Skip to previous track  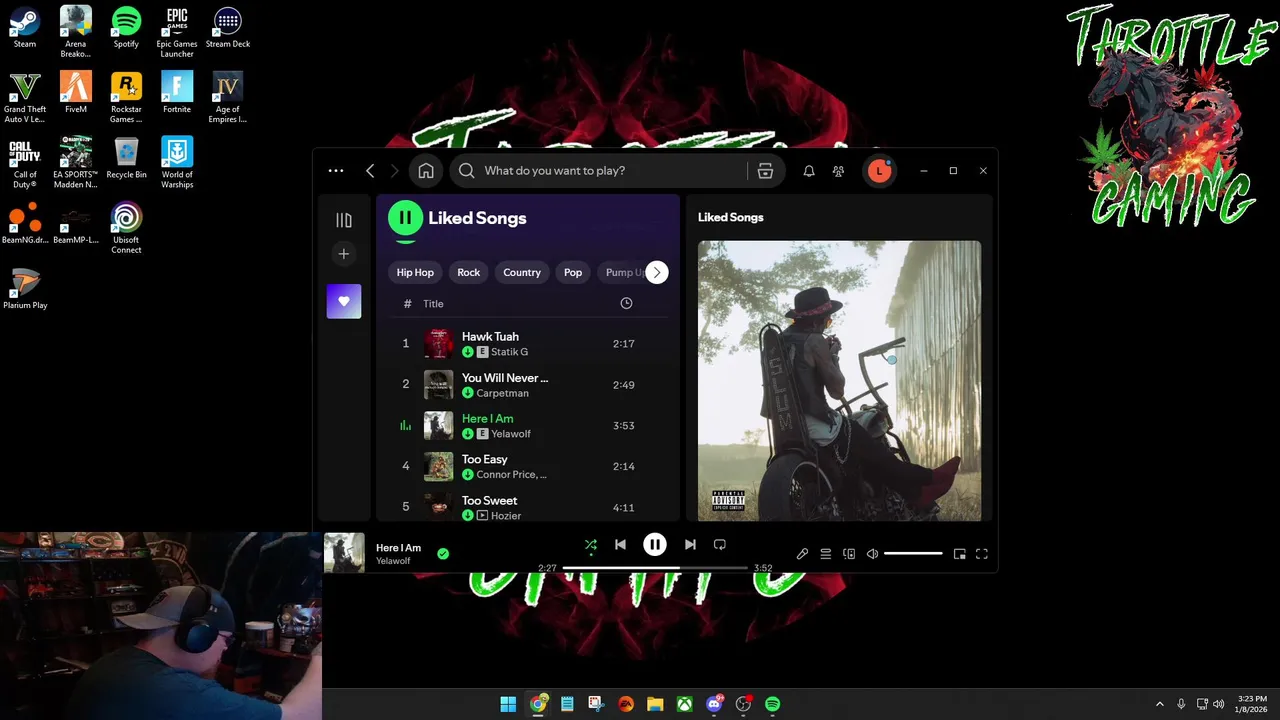tap(620, 545)
